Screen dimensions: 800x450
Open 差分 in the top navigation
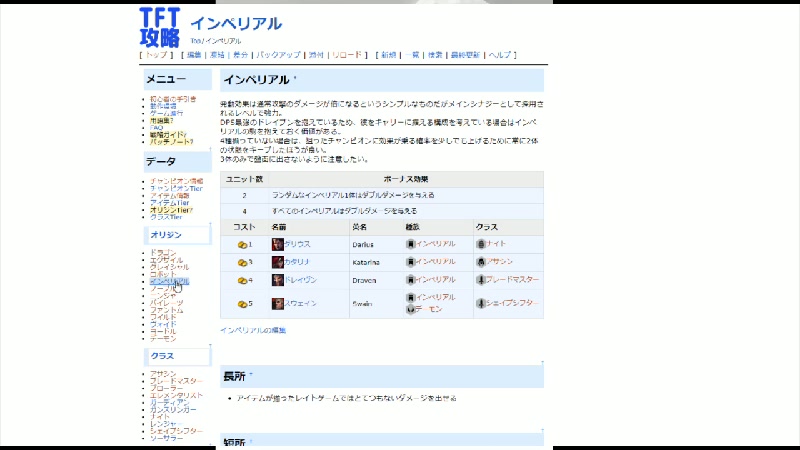tap(240, 55)
